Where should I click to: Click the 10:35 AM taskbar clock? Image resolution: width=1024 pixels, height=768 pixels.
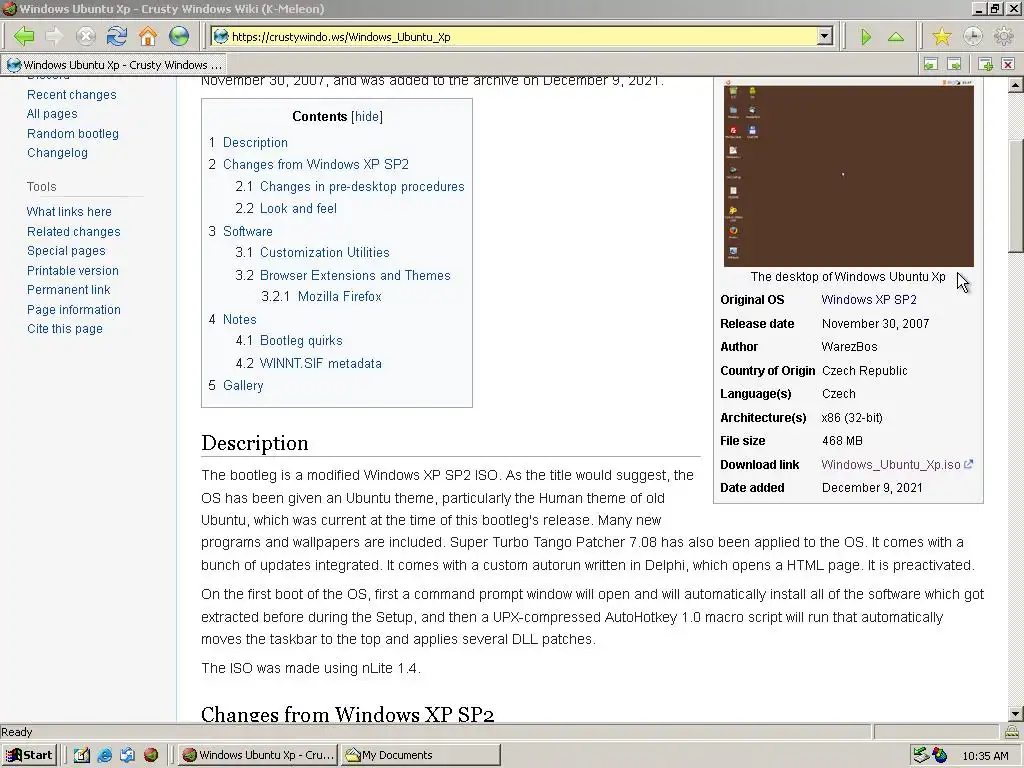pyautogui.click(x=985, y=756)
